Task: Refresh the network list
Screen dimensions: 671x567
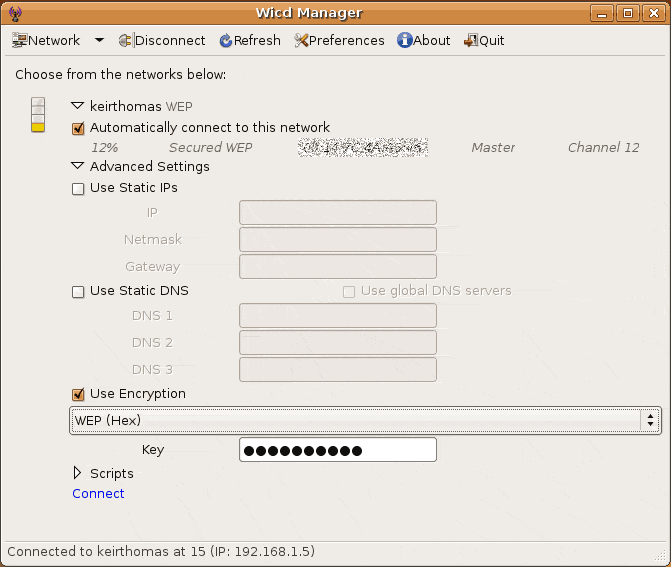Action: 250,40
